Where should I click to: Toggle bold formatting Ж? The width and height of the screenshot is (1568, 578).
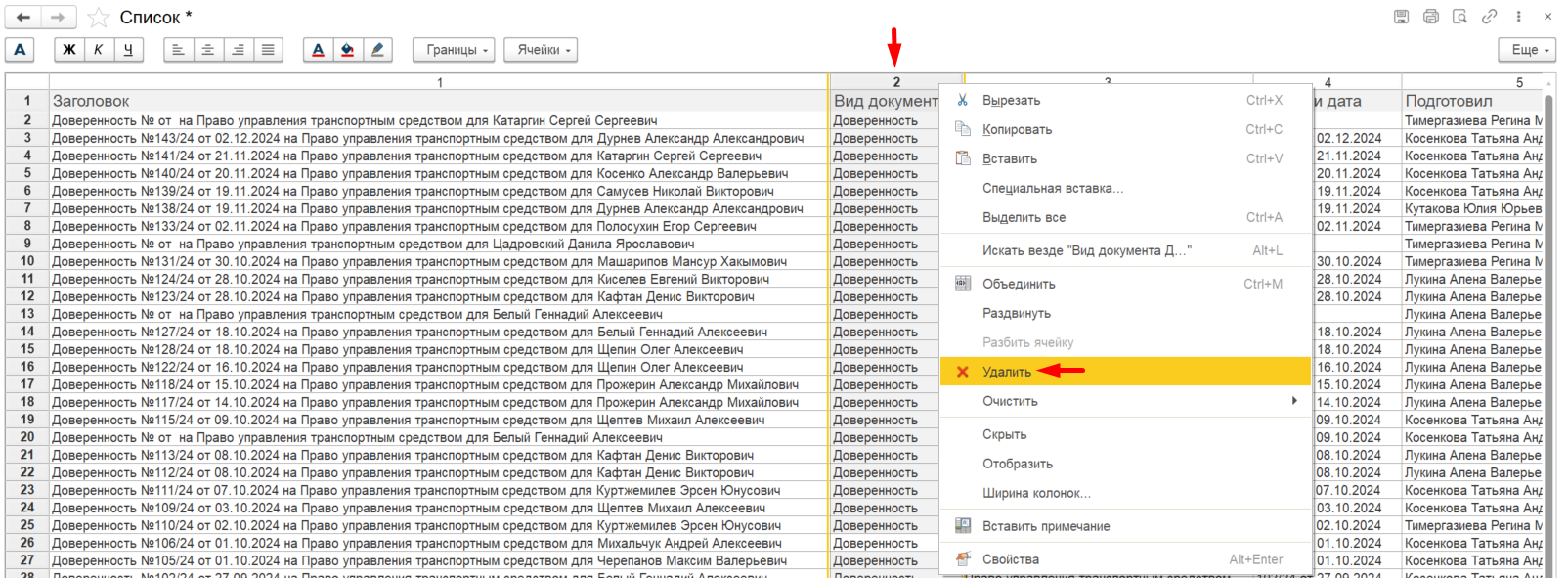click(x=69, y=49)
